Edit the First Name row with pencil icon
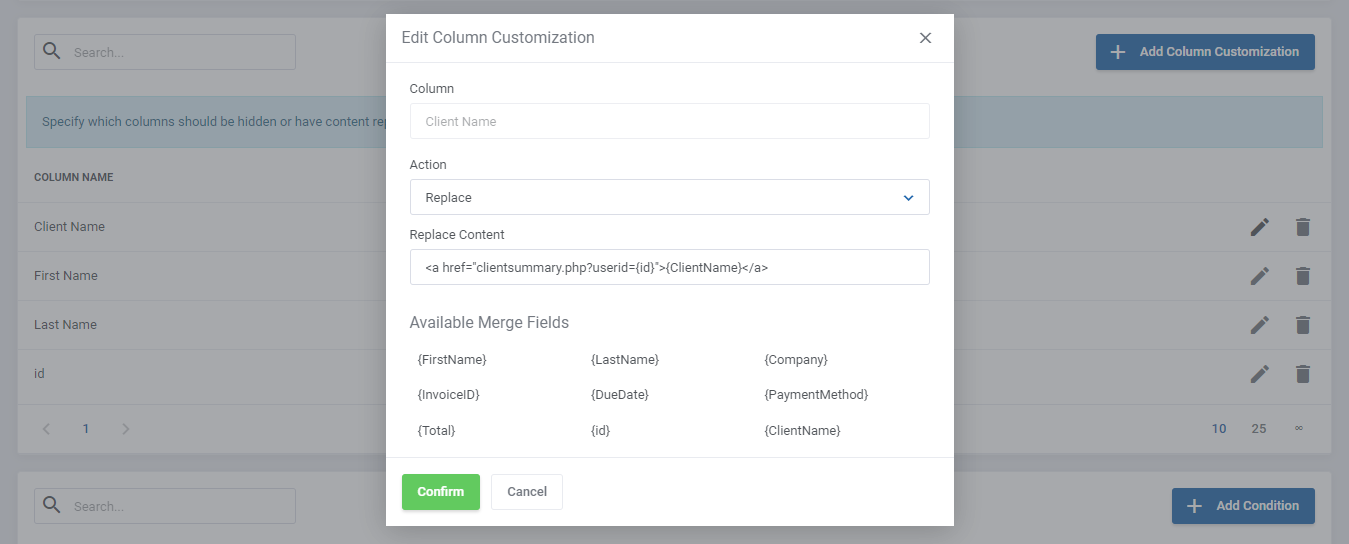This screenshot has height=544, width=1349. tap(1259, 276)
